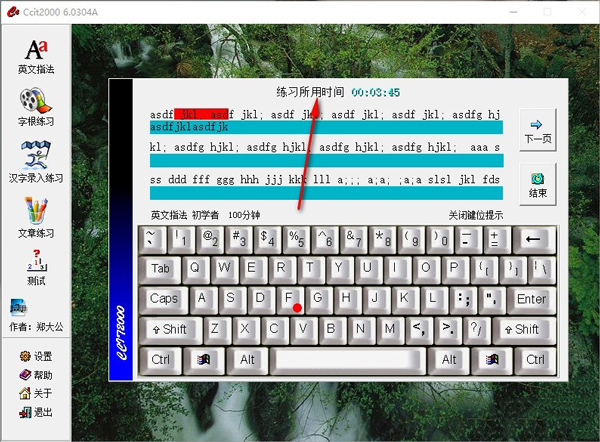The height and width of the screenshot is (442, 600).
Task: Click the left Ctrl key
Action: [x=160, y=360]
